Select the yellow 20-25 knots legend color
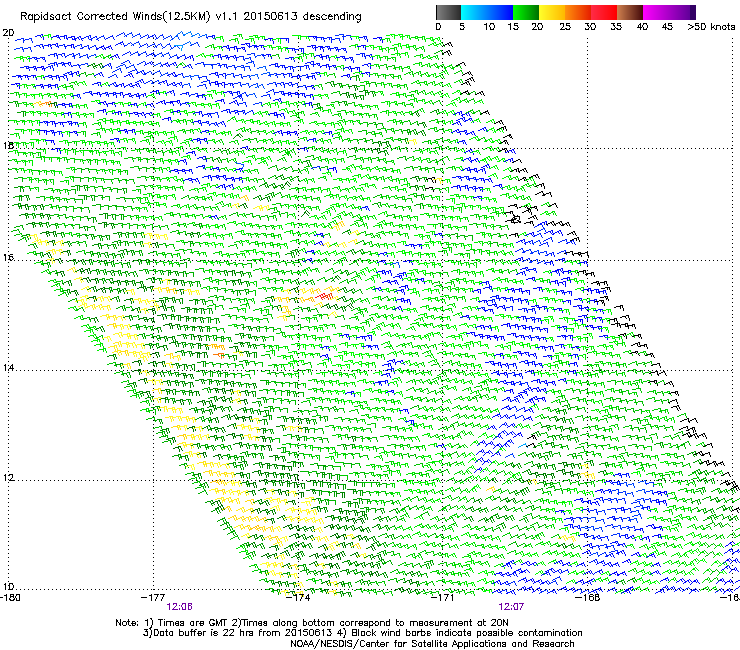 552,12
